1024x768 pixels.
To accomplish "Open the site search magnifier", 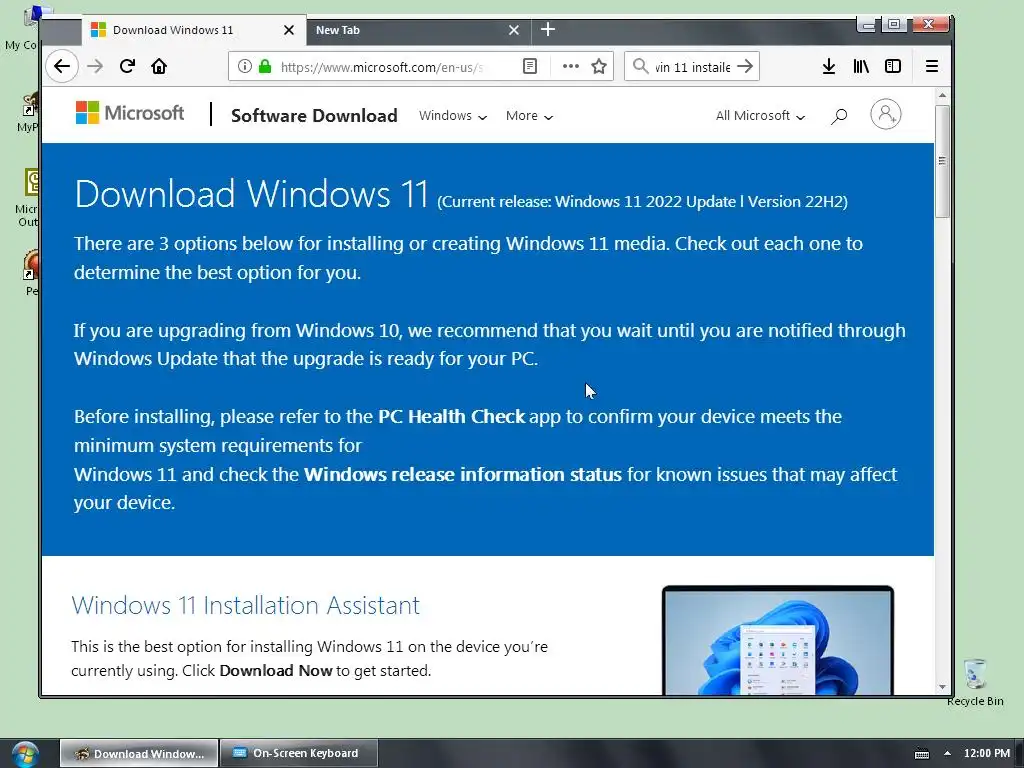I will (839, 116).
